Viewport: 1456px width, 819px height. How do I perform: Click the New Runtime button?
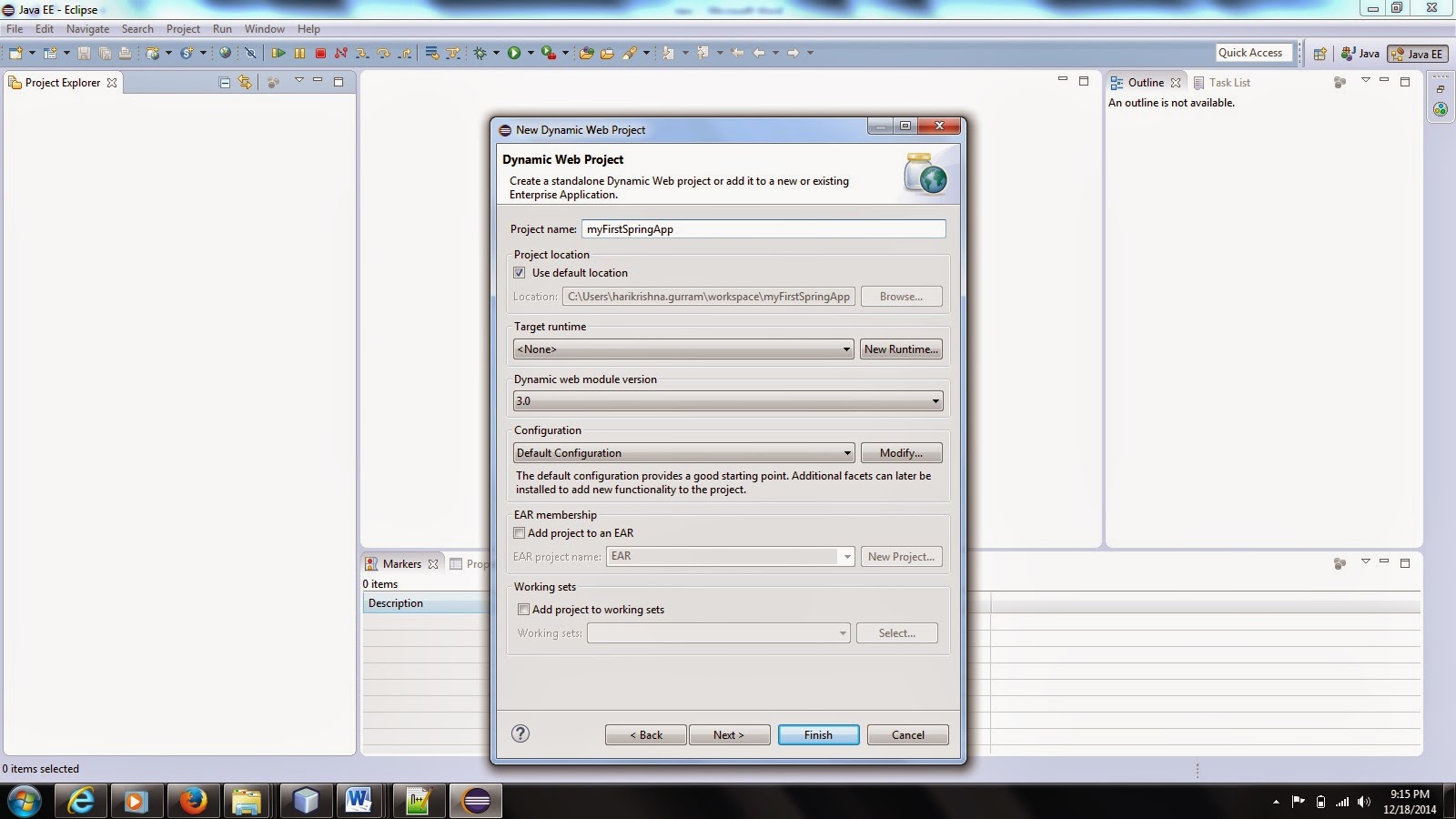coord(900,349)
